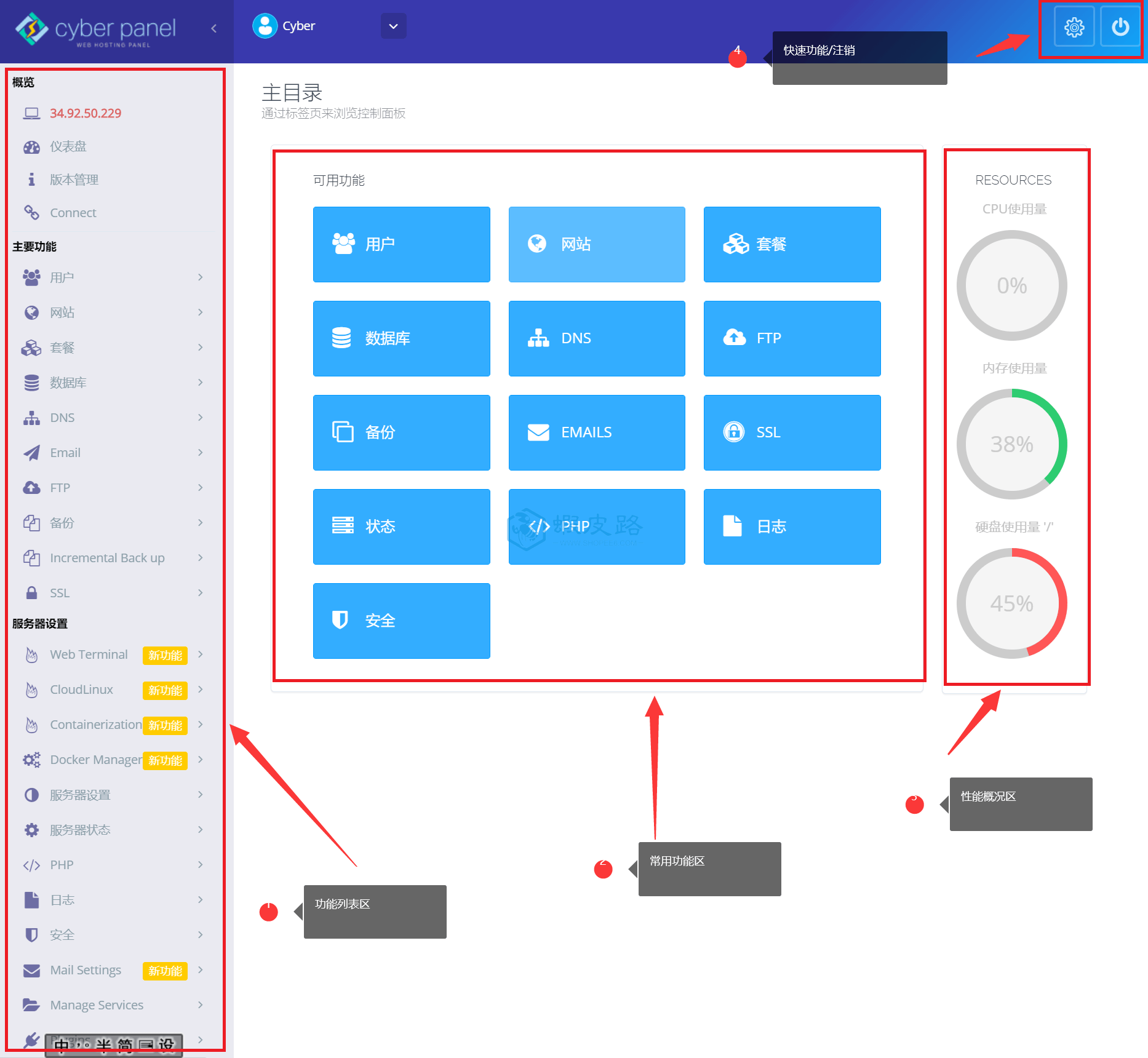This screenshot has height=1058, width=1148.
Task: Click the shield icon on 安全 tile
Action: pyautogui.click(x=340, y=620)
